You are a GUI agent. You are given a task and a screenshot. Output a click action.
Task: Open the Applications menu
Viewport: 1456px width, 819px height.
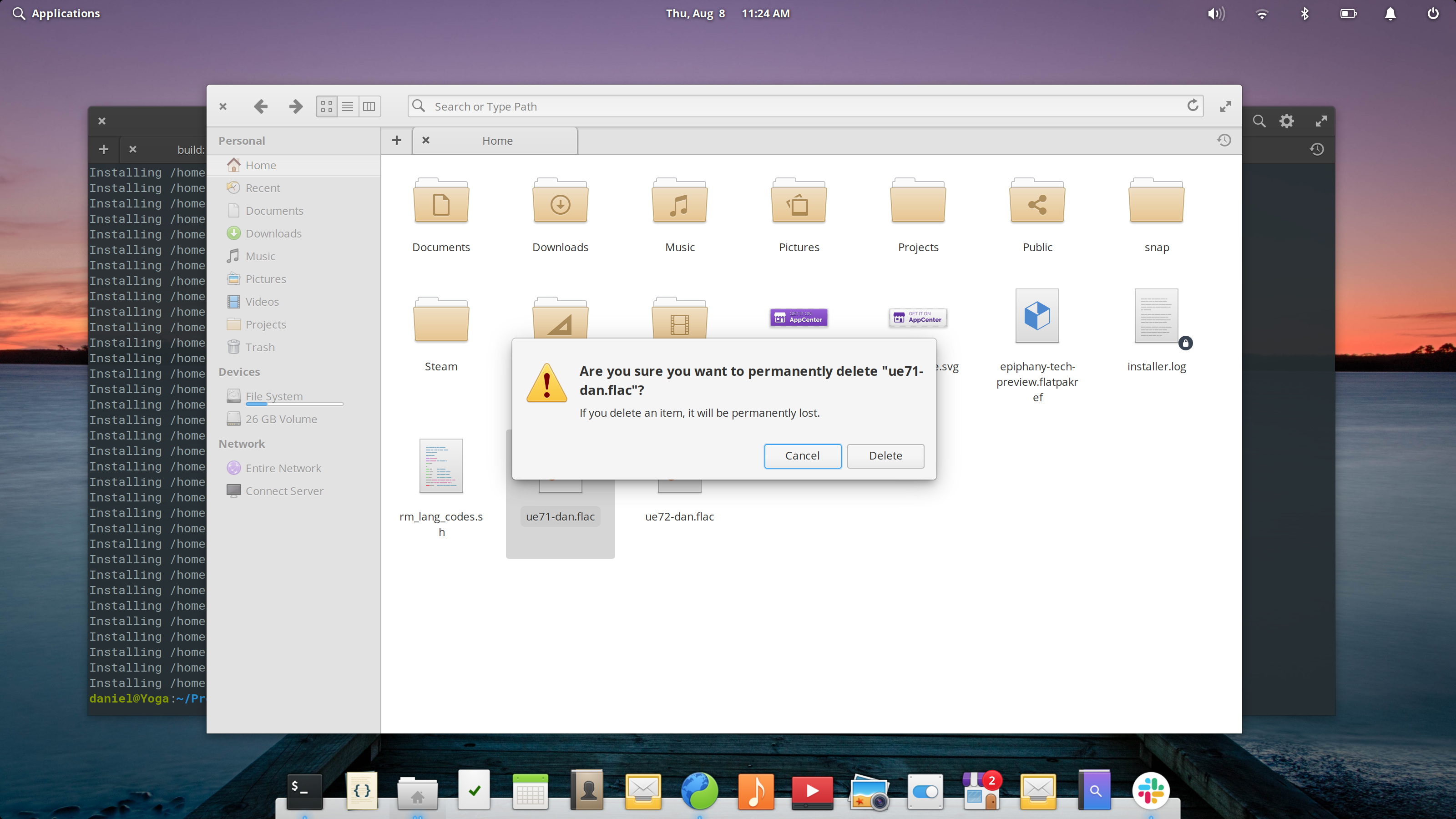tap(56, 13)
